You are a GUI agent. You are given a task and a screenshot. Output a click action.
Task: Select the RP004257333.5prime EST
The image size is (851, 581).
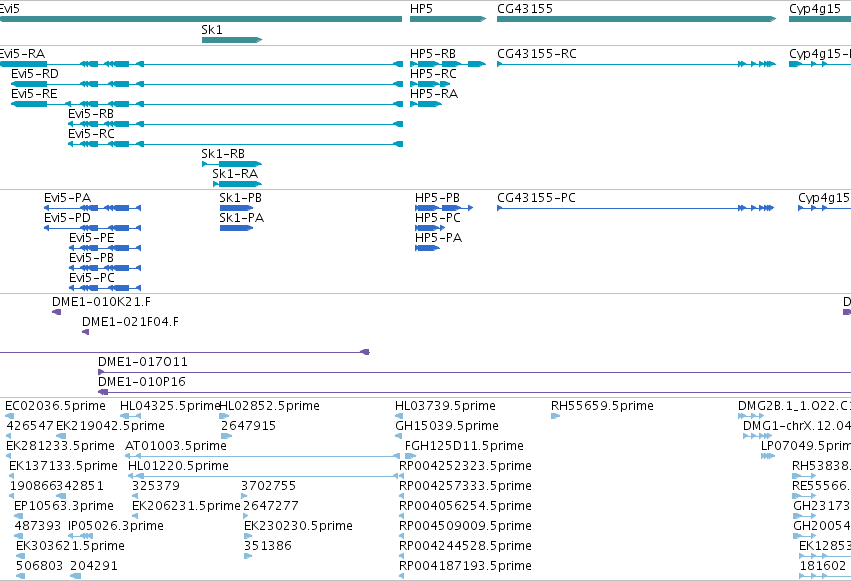401,496
